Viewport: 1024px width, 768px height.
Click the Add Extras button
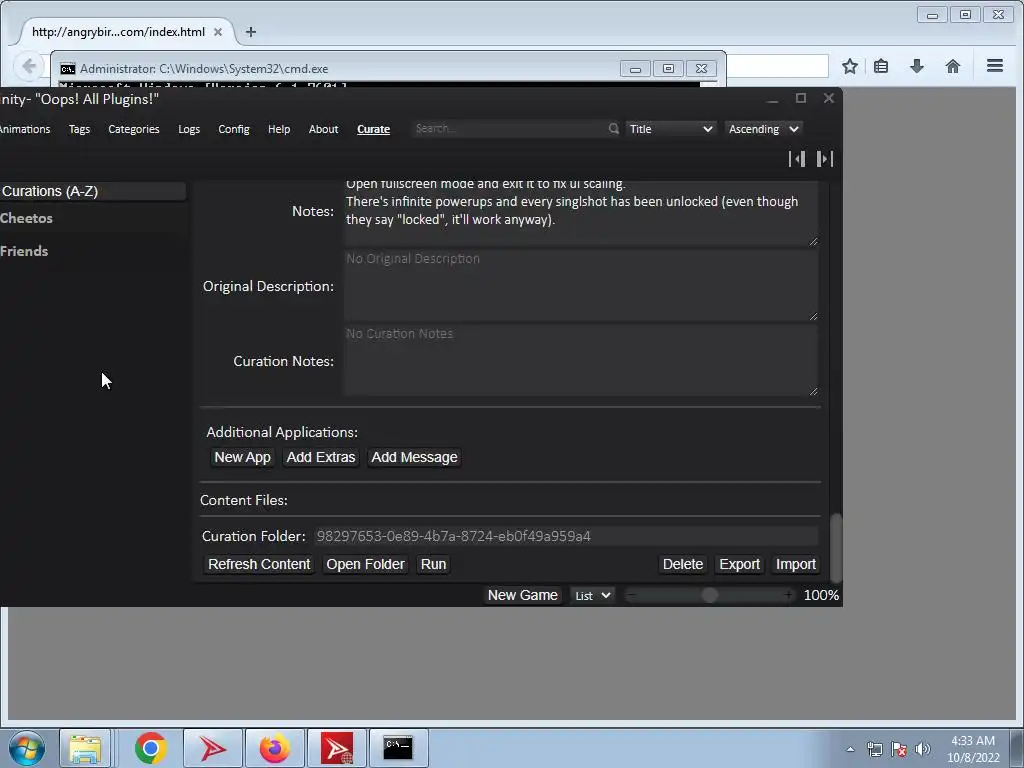[321, 457]
